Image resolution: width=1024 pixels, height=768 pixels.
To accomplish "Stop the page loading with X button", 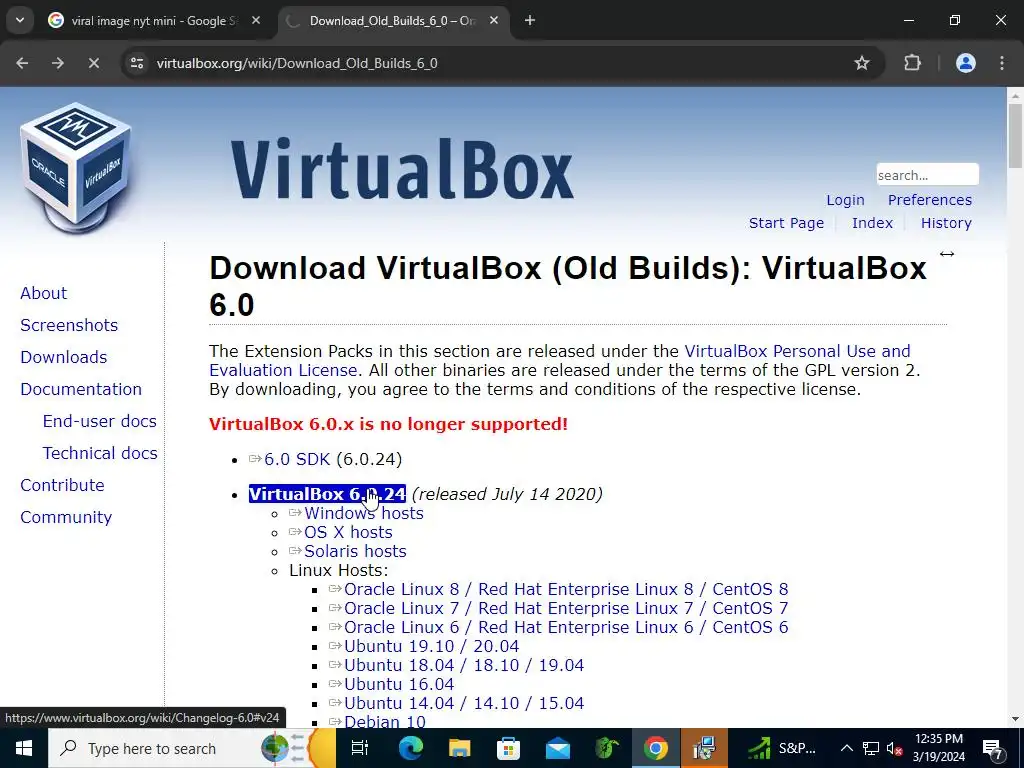I will pyautogui.click(x=93, y=63).
